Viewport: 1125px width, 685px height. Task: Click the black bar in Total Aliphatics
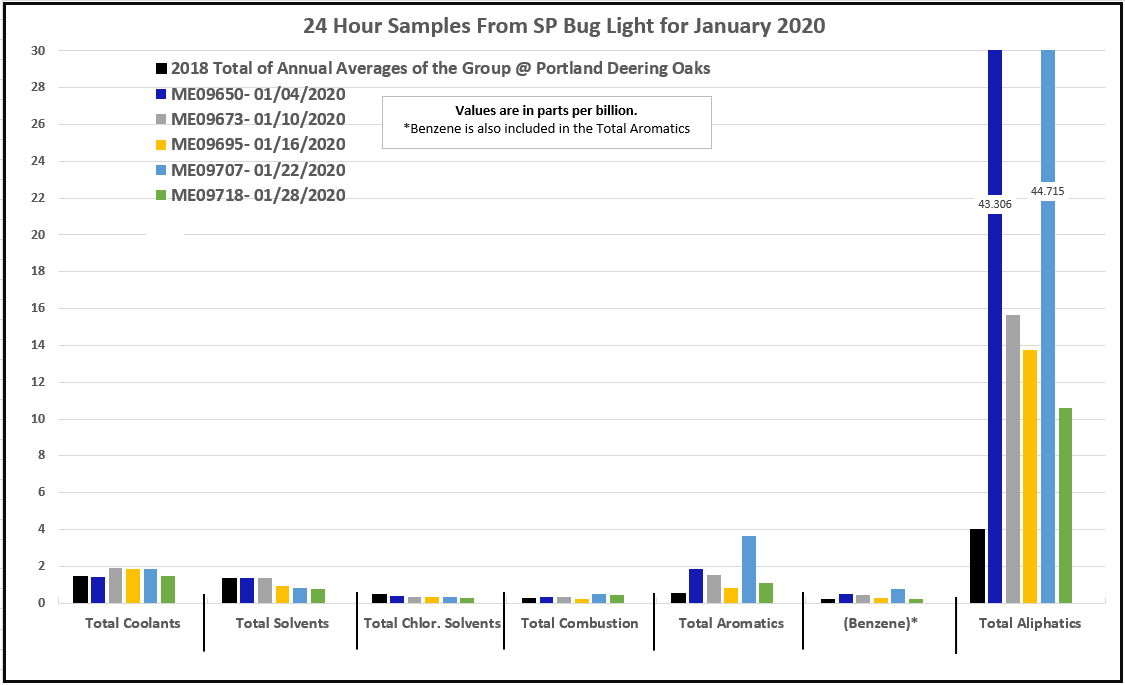click(x=977, y=566)
